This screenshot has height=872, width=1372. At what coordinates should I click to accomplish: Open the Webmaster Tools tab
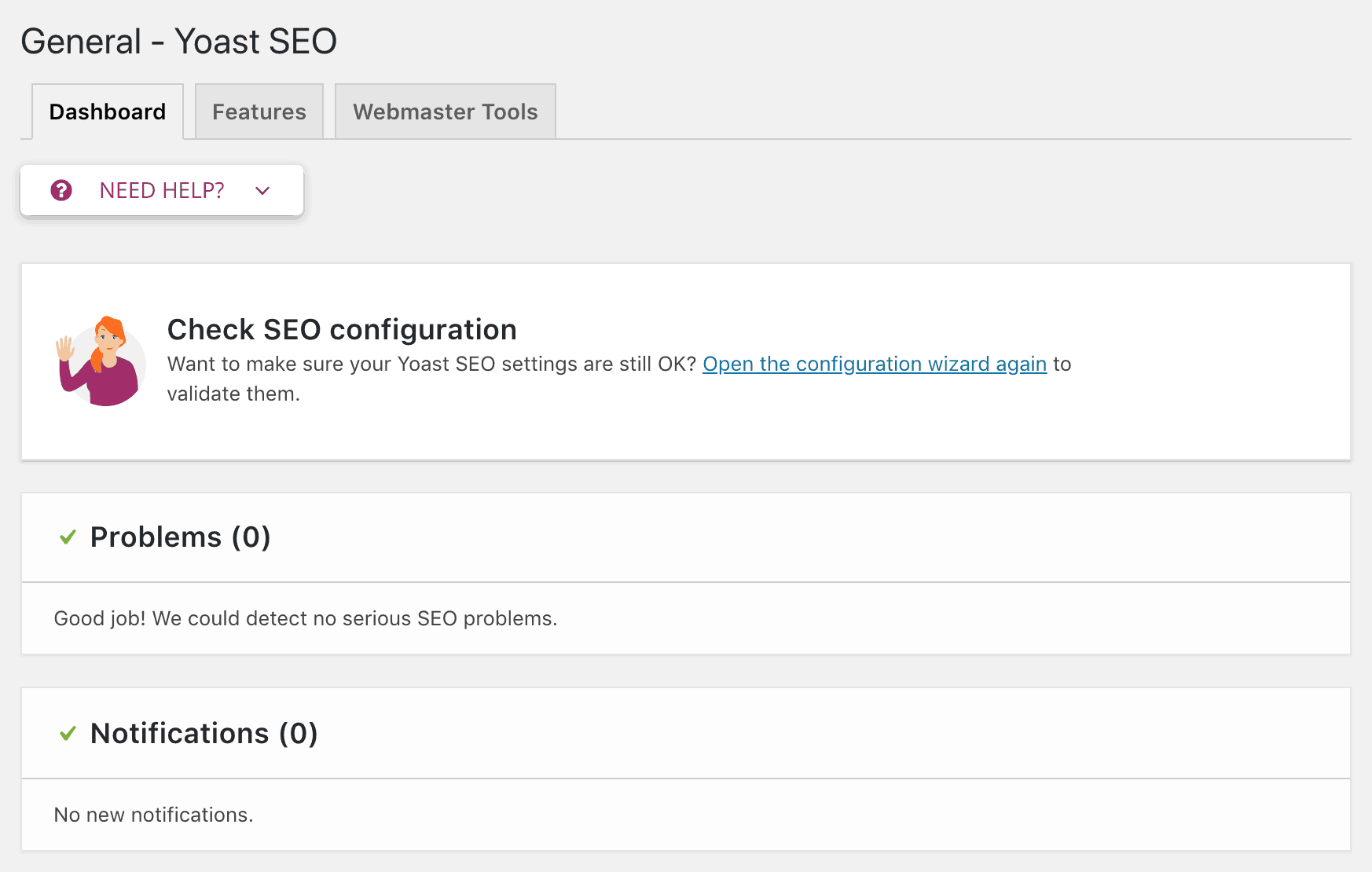pyautogui.click(x=446, y=112)
